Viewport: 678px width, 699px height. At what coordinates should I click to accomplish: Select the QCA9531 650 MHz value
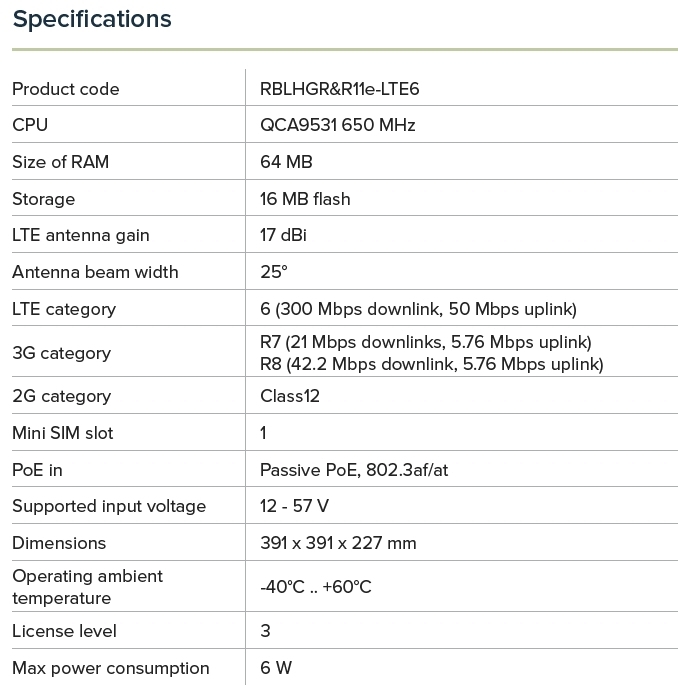pos(337,125)
